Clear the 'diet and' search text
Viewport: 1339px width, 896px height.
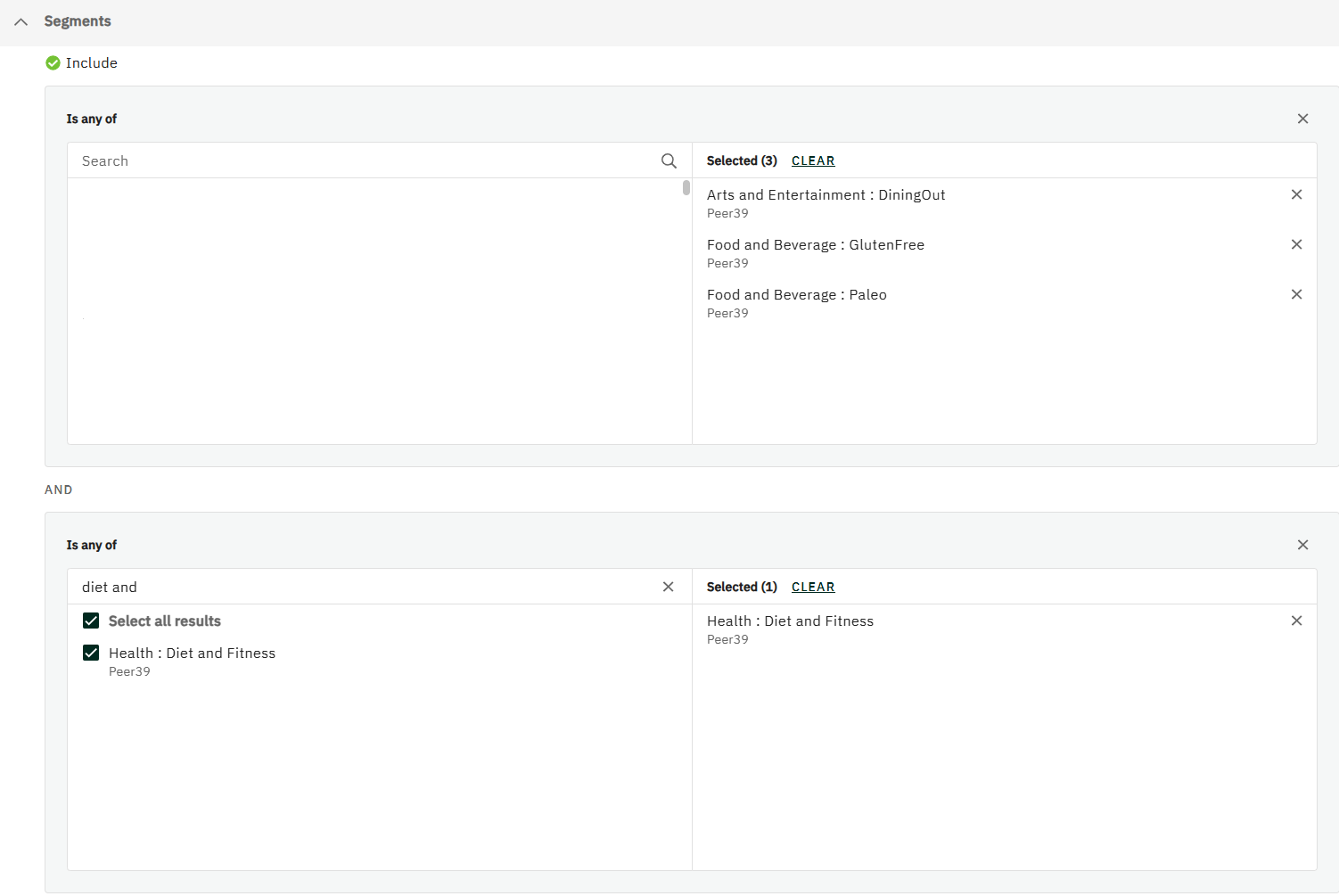click(x=668, y=587)
